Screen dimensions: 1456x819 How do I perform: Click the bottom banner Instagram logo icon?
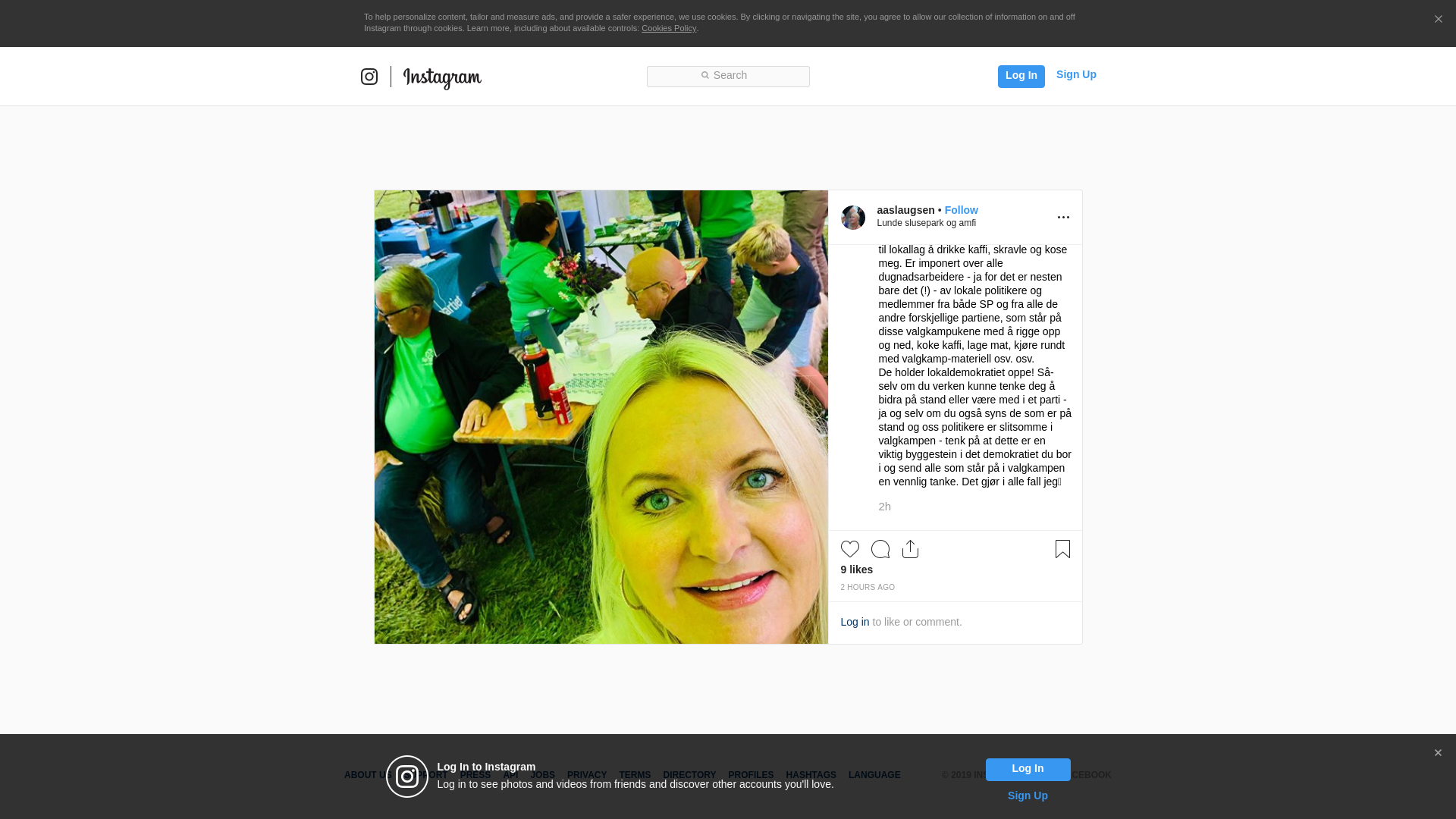click(x=407, y=777)
